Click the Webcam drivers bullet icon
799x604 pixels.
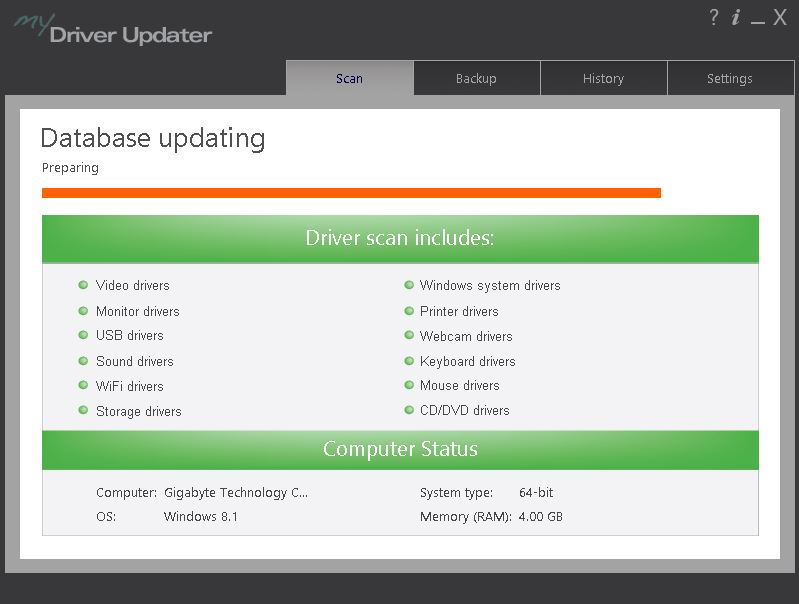(x=409, y=335)
